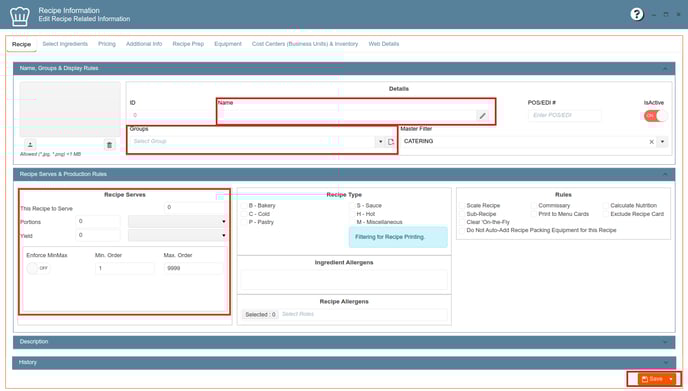The image size is (688, 391).
Task: Collapse the Name, Groups & Display Rules section
Action: pyautogui.click(x=665, y=68)
